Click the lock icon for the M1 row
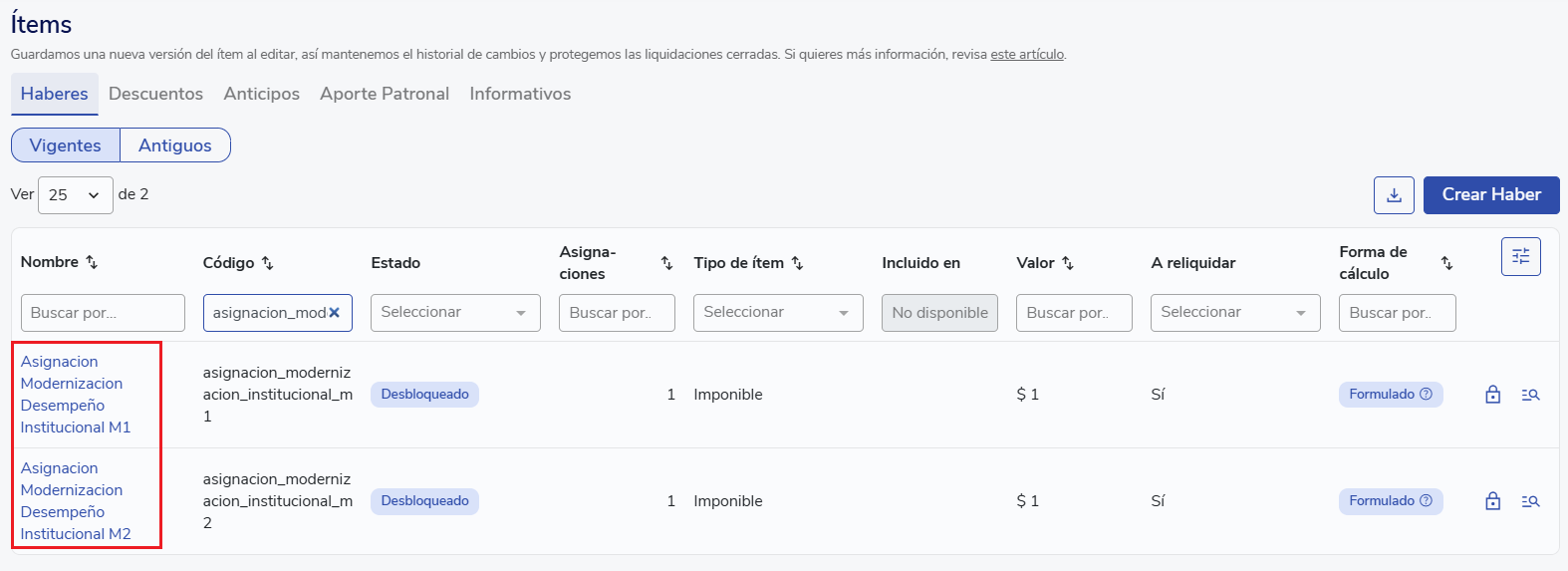The height and width of the screenshot is (571, 1568). click(1492, 395)
